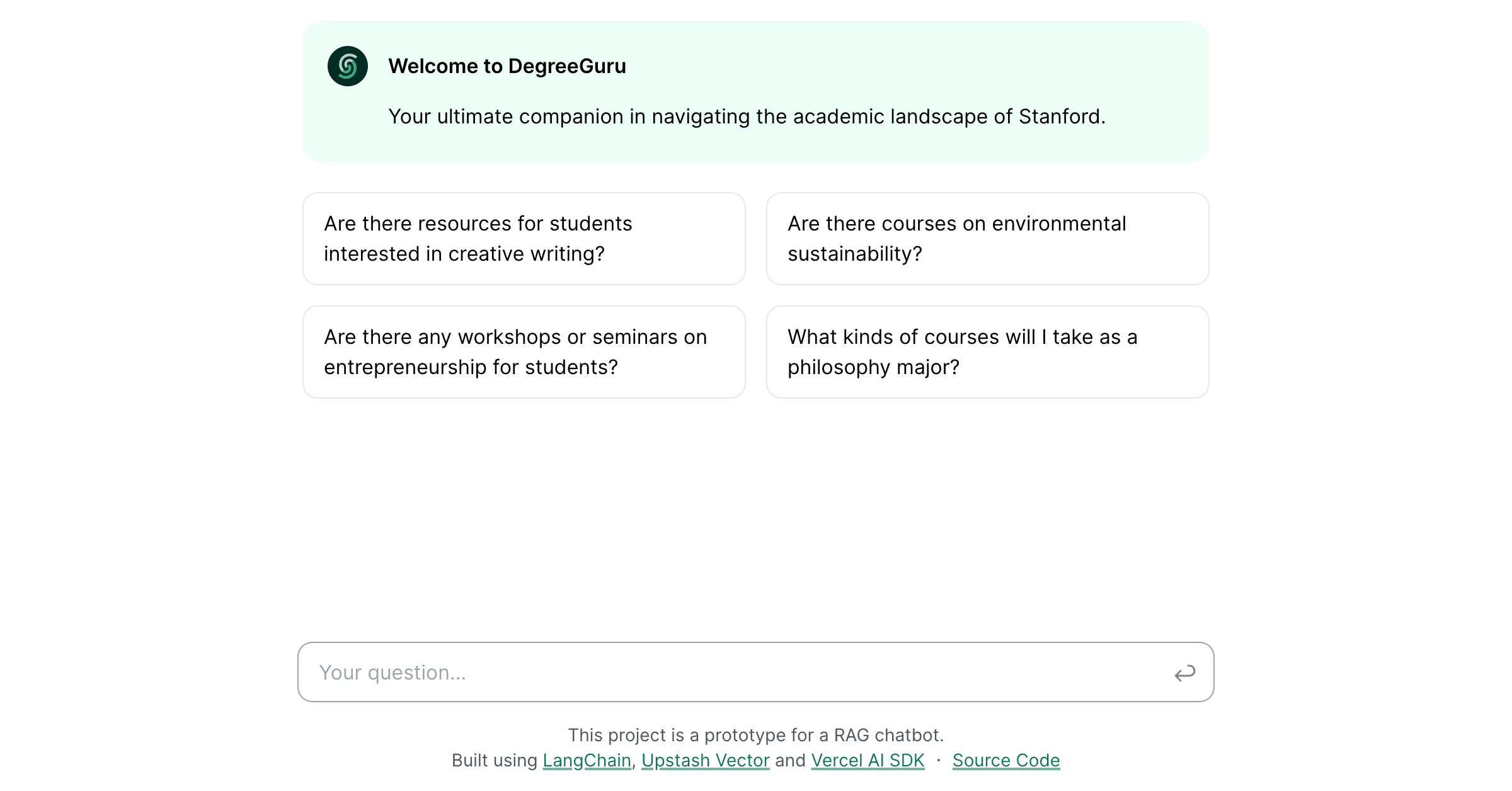Image resolution: width=1512 pixels, height=791 pixels.
Task: Choose the environmental sustainability courses prompt
Action: [987, 238]
